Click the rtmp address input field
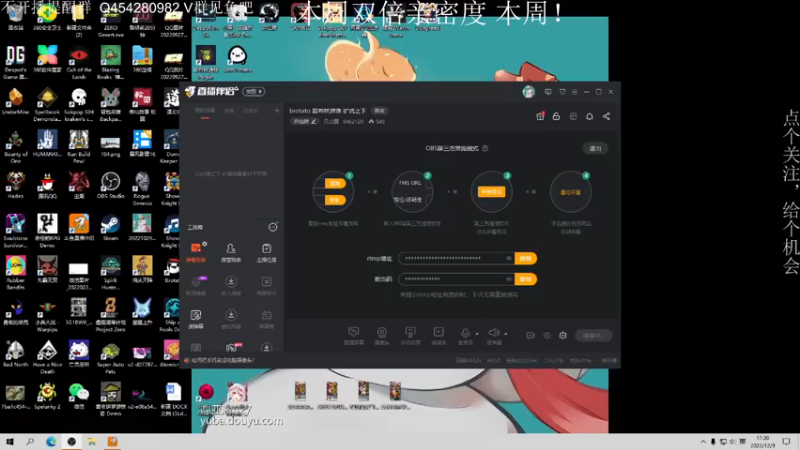Screen dimensions: 800x450 (456, 258)
